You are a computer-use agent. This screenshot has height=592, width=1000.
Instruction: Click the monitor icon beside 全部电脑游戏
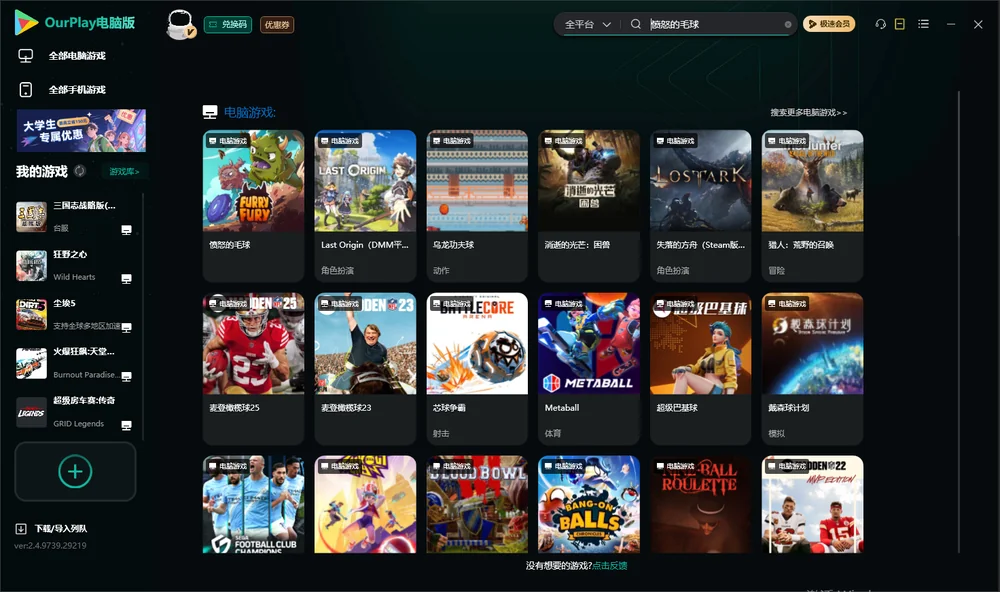26,56
